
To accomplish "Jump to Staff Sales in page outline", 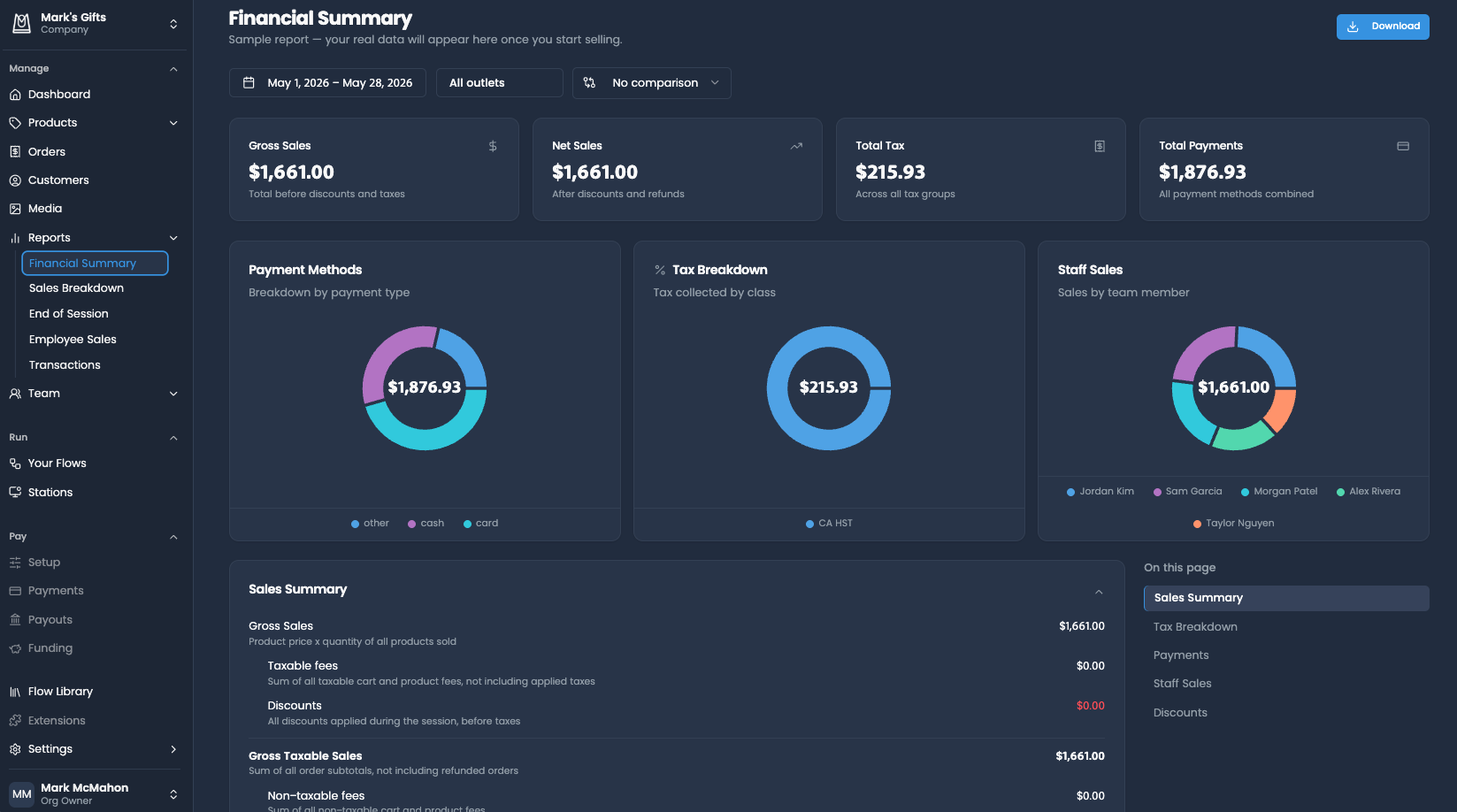I will pyautogui.click(x=1183, y=684).
